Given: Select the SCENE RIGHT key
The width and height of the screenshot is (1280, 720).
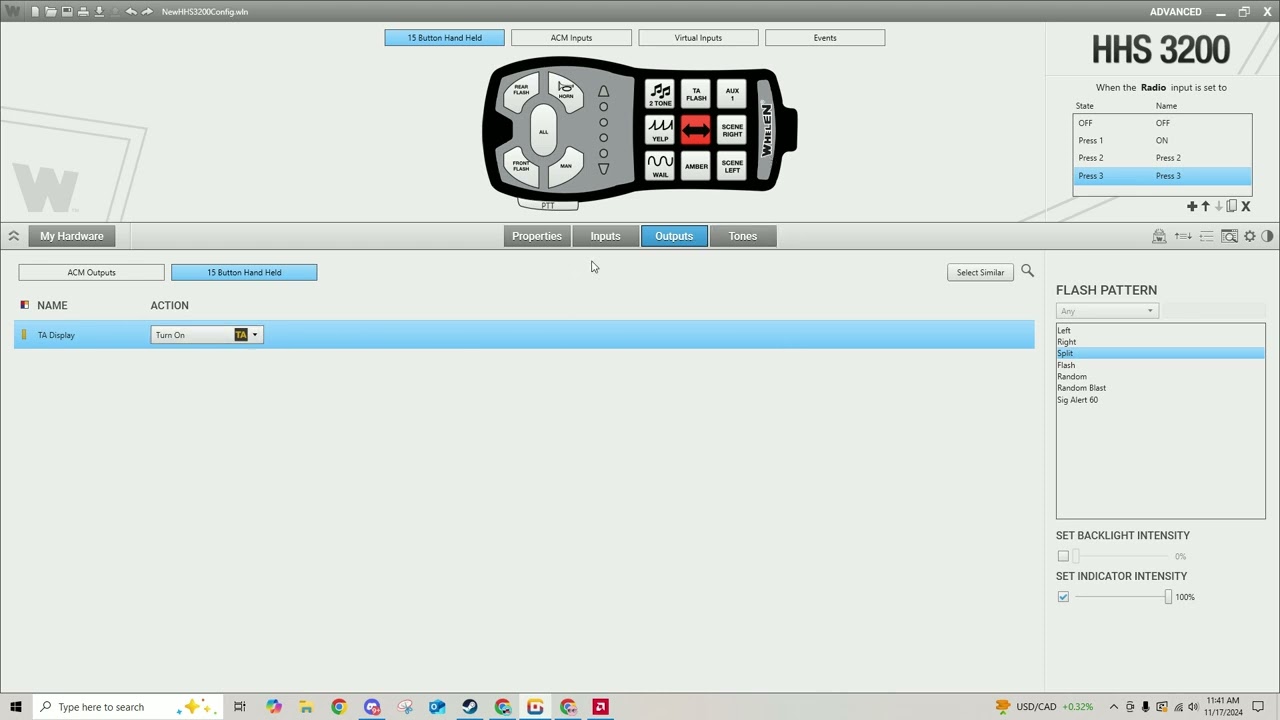Looking at the screenshot, I should [732, 130].
